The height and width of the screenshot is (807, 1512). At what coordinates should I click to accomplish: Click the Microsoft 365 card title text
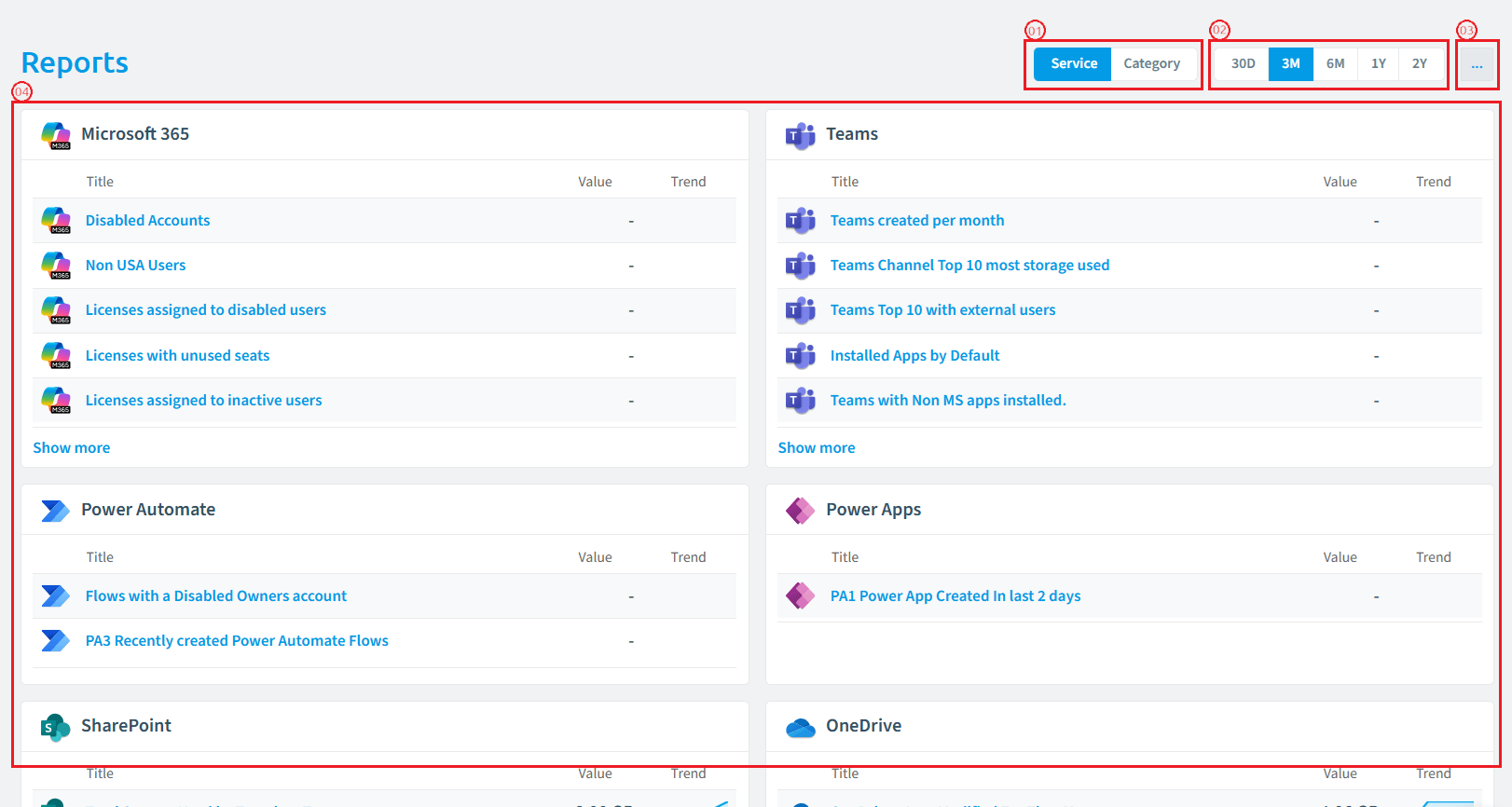pyautogui.click(x=135, y=134)
